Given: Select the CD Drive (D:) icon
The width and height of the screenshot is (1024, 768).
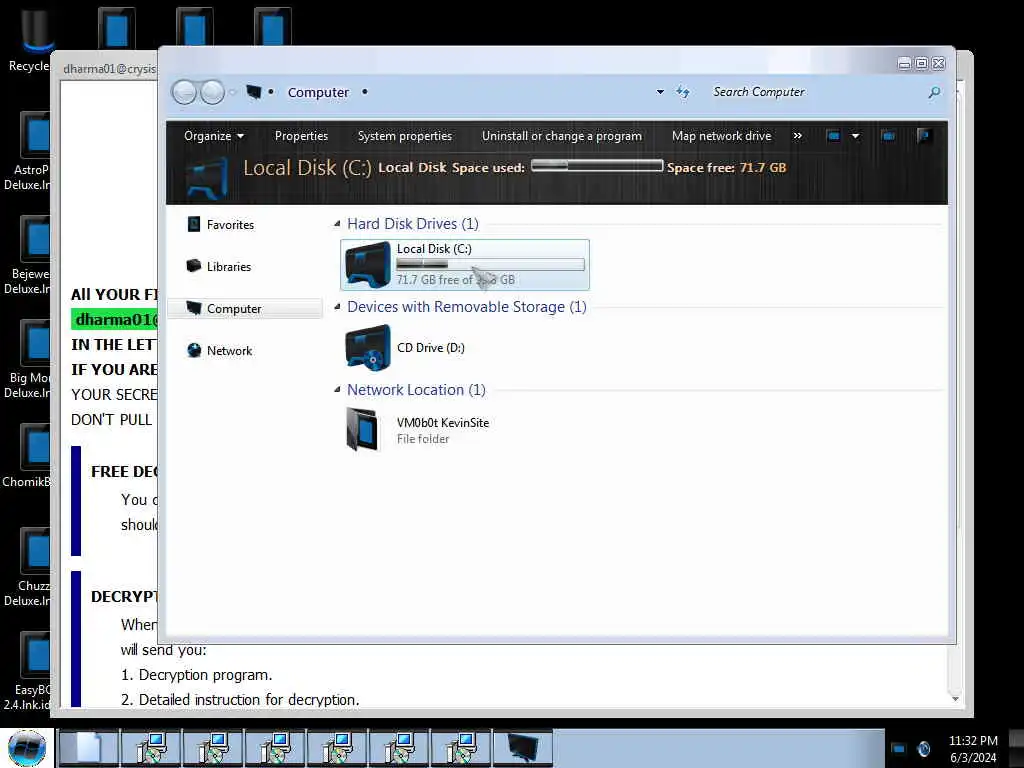Looking at the screenshot, I should pyautogui.click(x=368, y=347).
